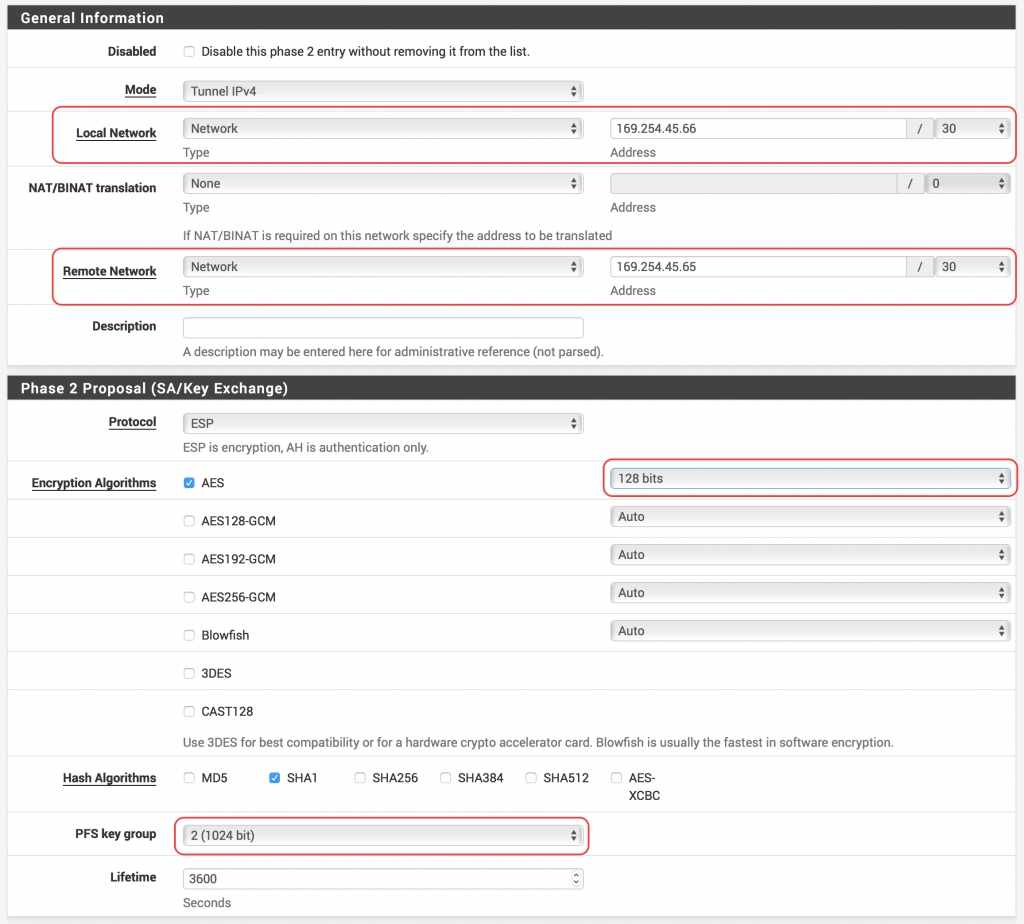The width and height of the screenshot is (1024, 924).
Task: Open the Mode dropdown showing Tunnel IPv4
Action: [382, 91]
